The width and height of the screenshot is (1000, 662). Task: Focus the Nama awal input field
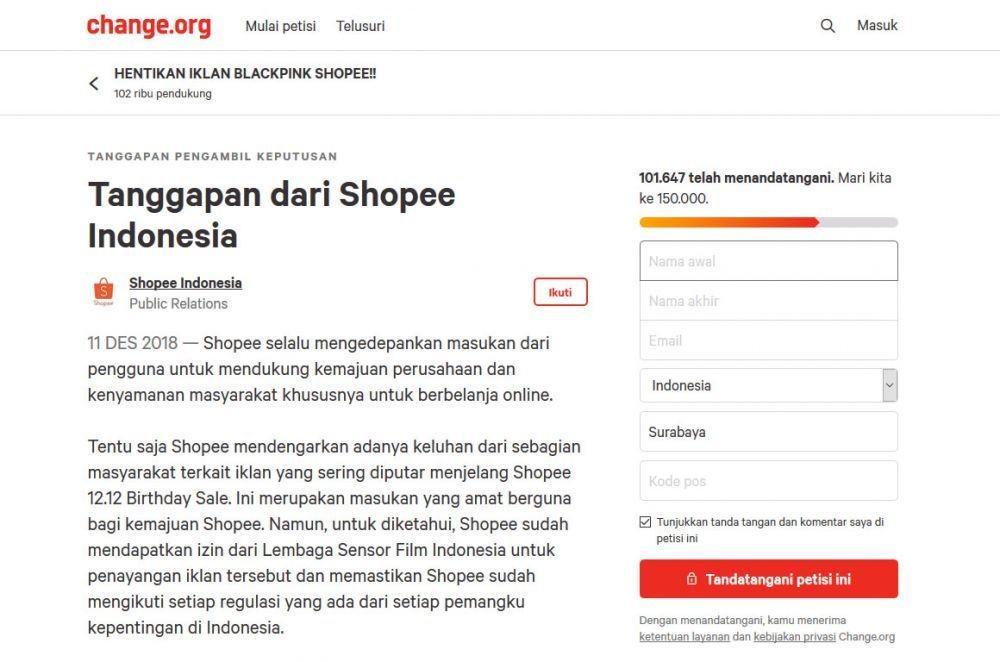point(768,261)
